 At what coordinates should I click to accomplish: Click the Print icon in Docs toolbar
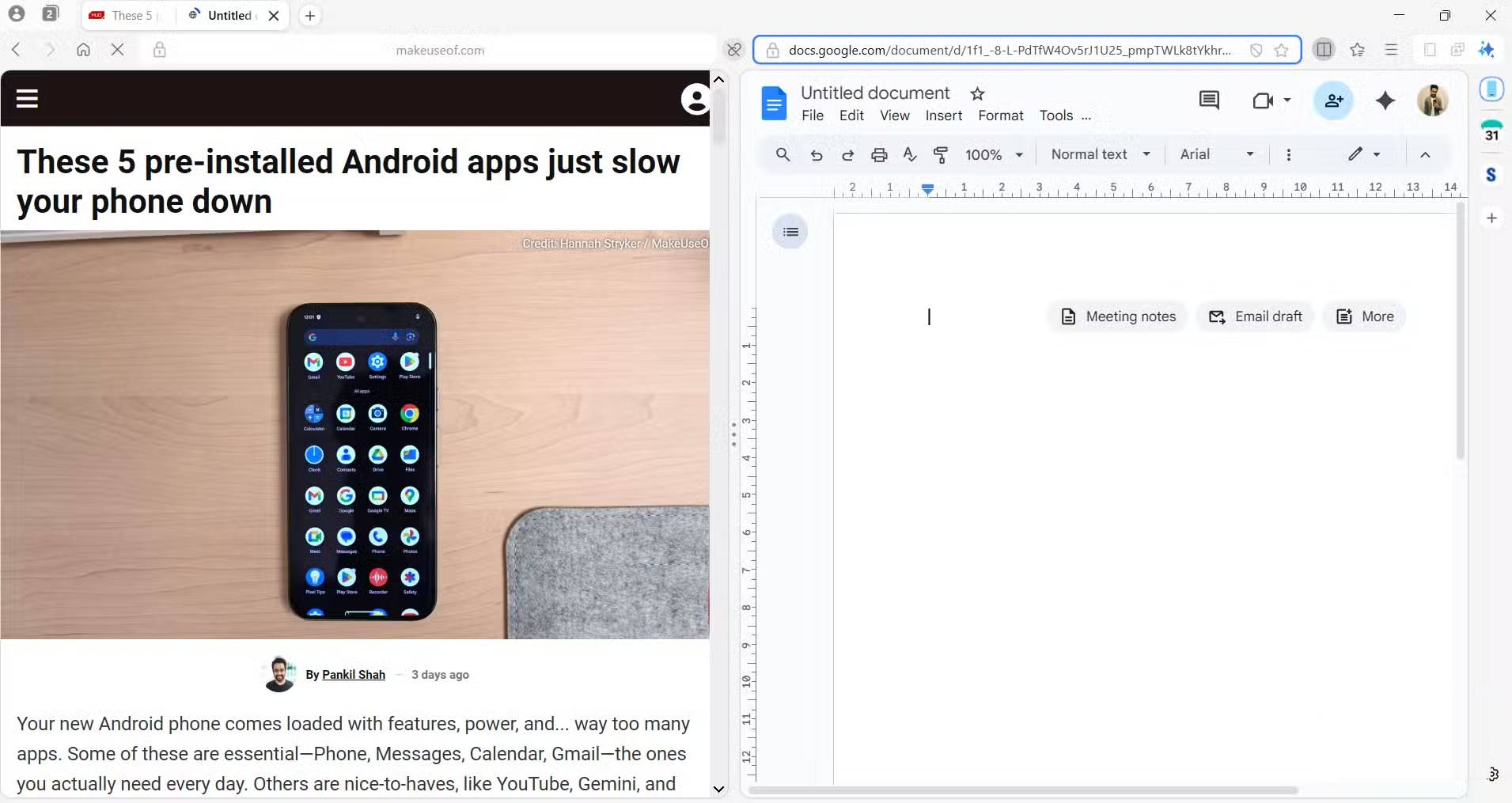pos(878,155)
